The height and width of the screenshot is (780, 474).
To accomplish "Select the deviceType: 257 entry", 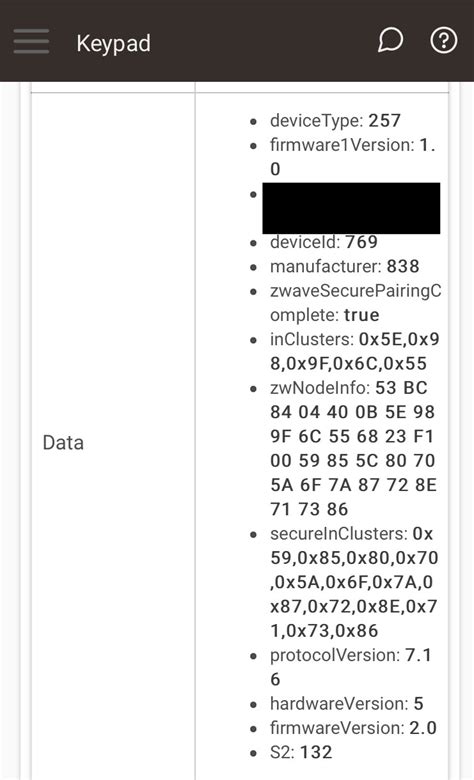I will pyautogui.click(x=335, y=120).
